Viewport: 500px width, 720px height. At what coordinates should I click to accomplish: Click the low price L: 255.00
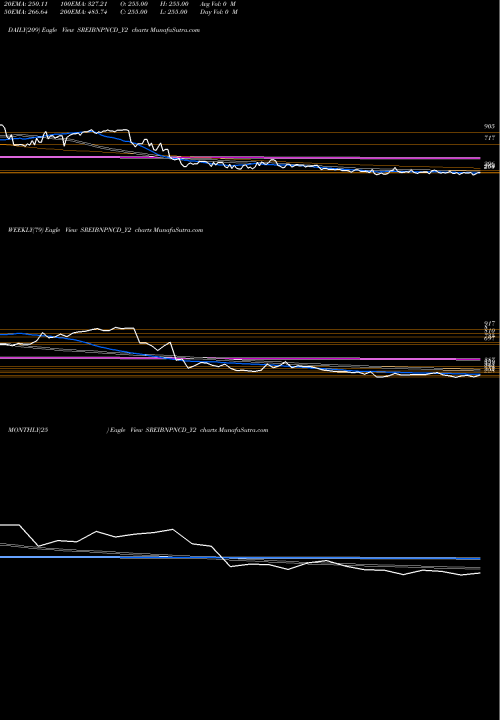click(x=174, y=12)
